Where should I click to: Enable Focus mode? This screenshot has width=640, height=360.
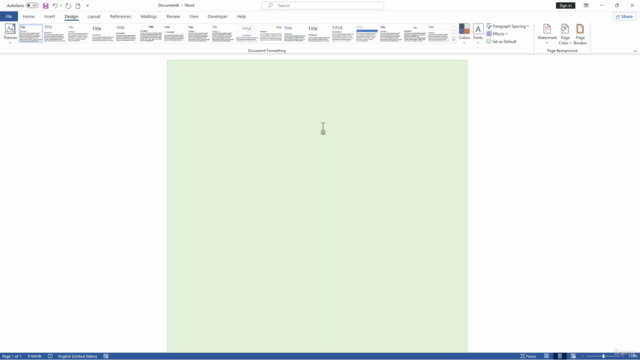point(528,356)
